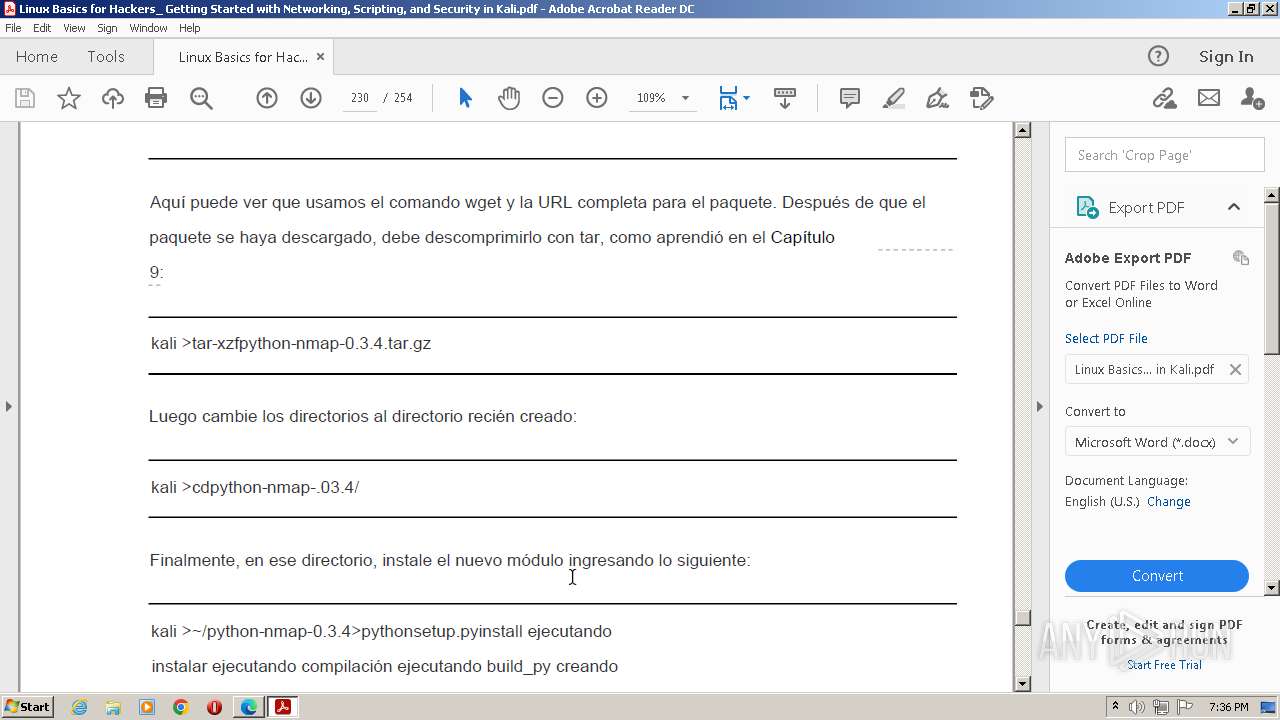This screenshot has width=1280, height=720.
Task: Close the Linux Basics document tab
Action: click(320, 57)
